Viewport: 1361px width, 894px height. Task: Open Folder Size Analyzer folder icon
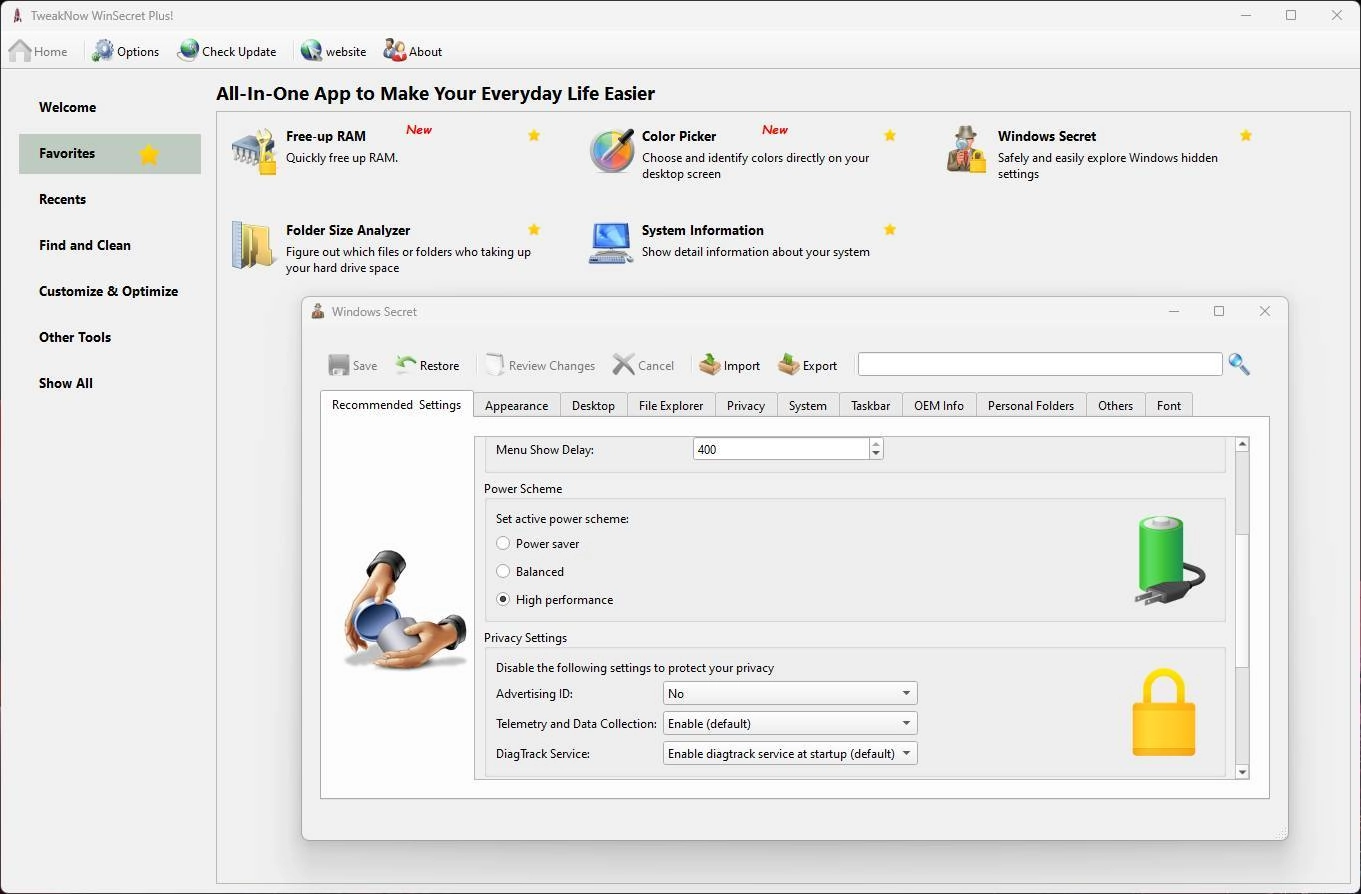point(253,245)
